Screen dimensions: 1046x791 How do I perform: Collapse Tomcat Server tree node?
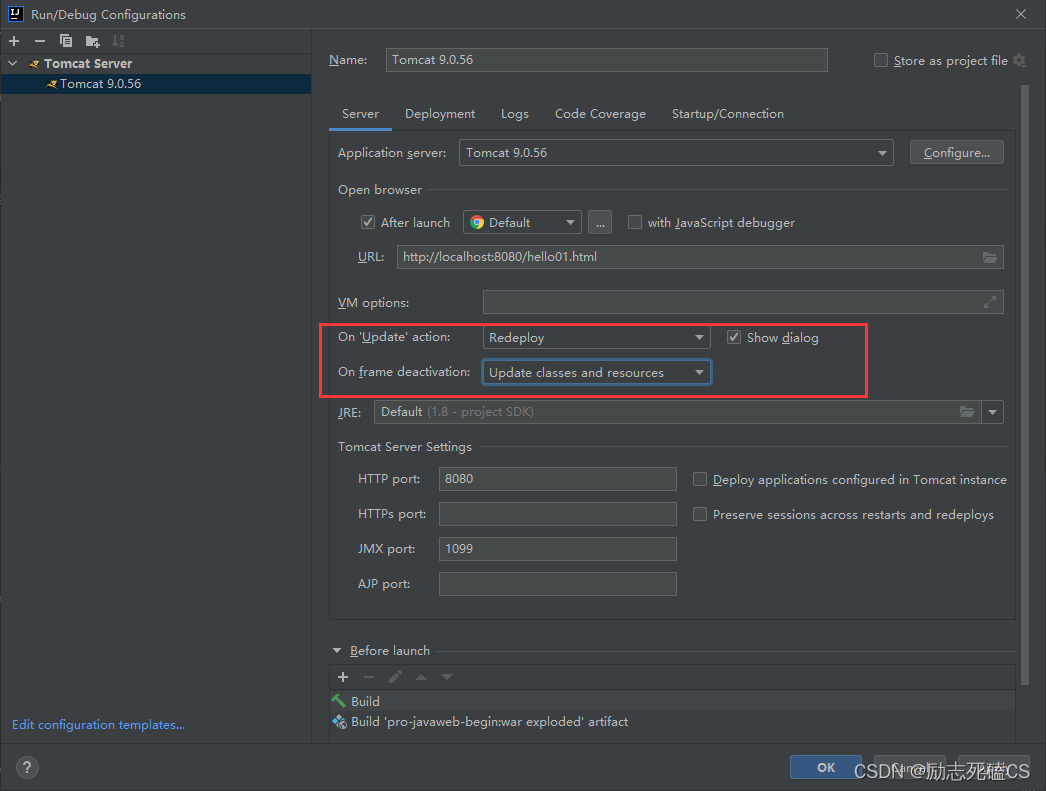tap(13, 63)
